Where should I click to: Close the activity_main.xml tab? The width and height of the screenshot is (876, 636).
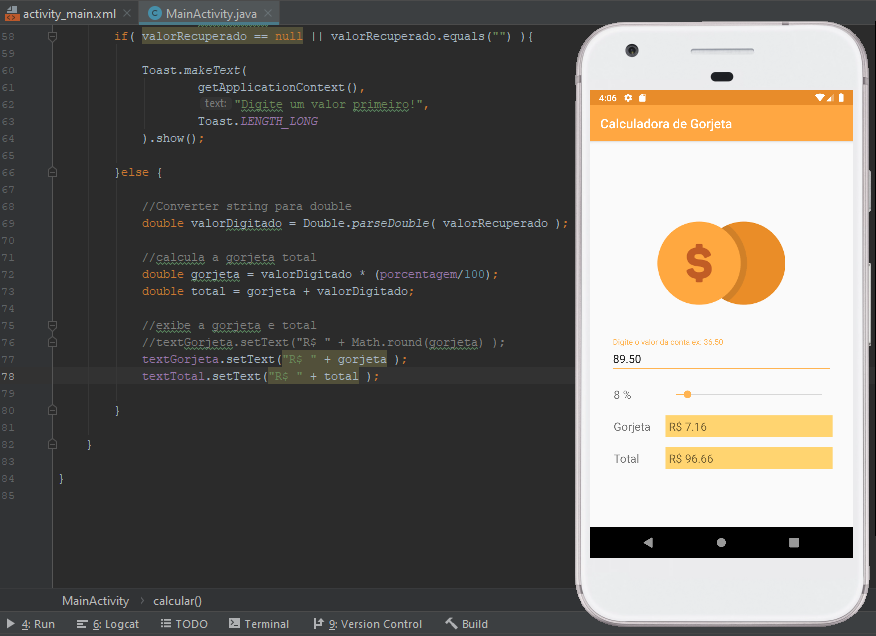126,15
